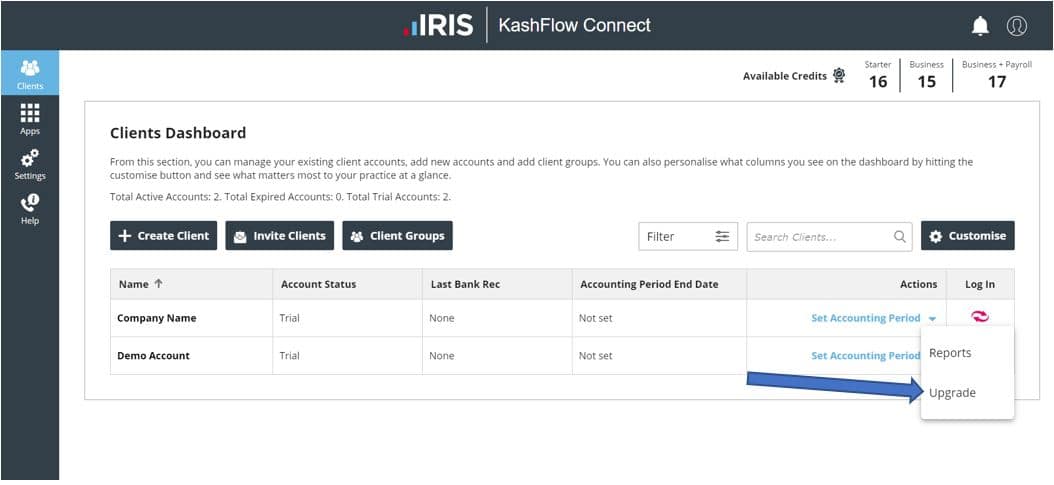Viewport: 1054px width, 485px height.
Task: Click the Customise button
Action: (967, 236)
